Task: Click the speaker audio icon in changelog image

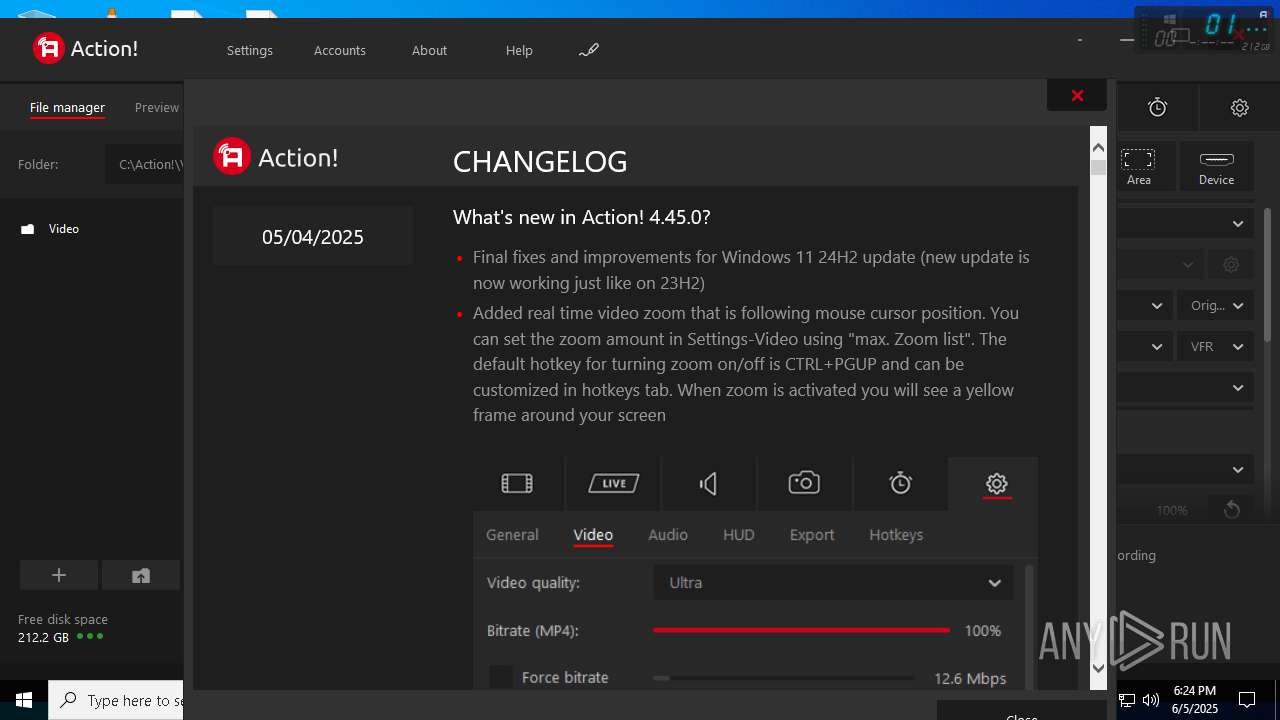Action: point(709,484)
